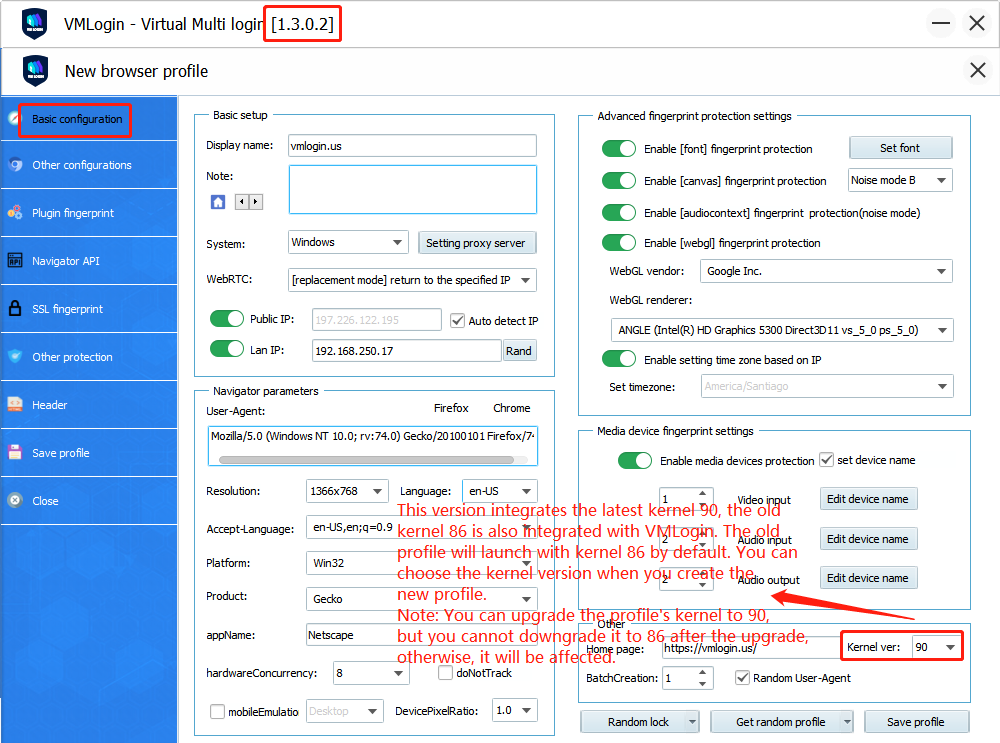
Task: Click the home icon under Note
Action: click(218, 202)
